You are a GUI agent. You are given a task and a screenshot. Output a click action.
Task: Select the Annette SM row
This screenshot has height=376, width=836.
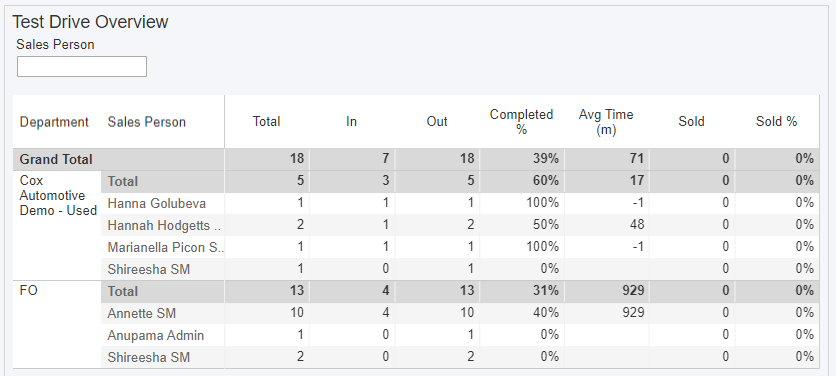[460, 313]
